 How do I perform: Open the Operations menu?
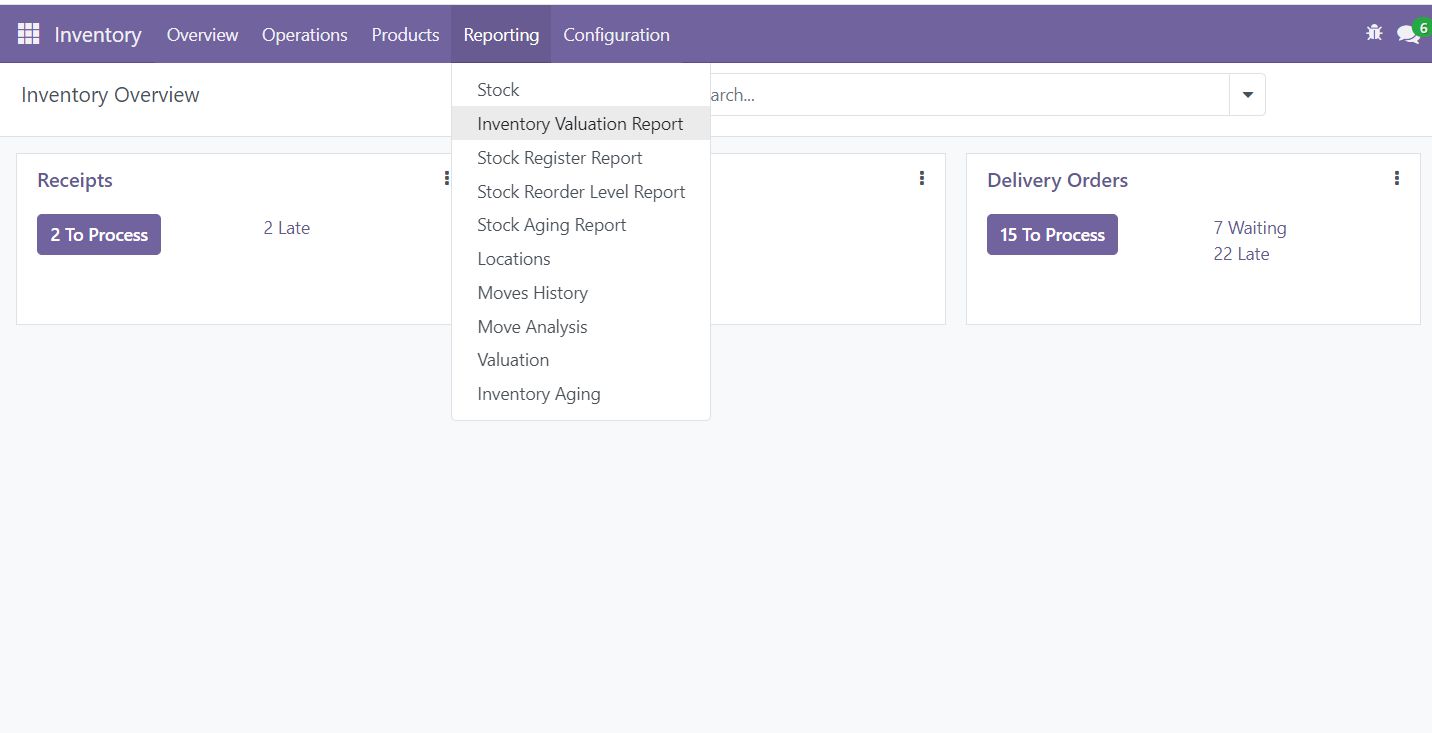point(304,35)
